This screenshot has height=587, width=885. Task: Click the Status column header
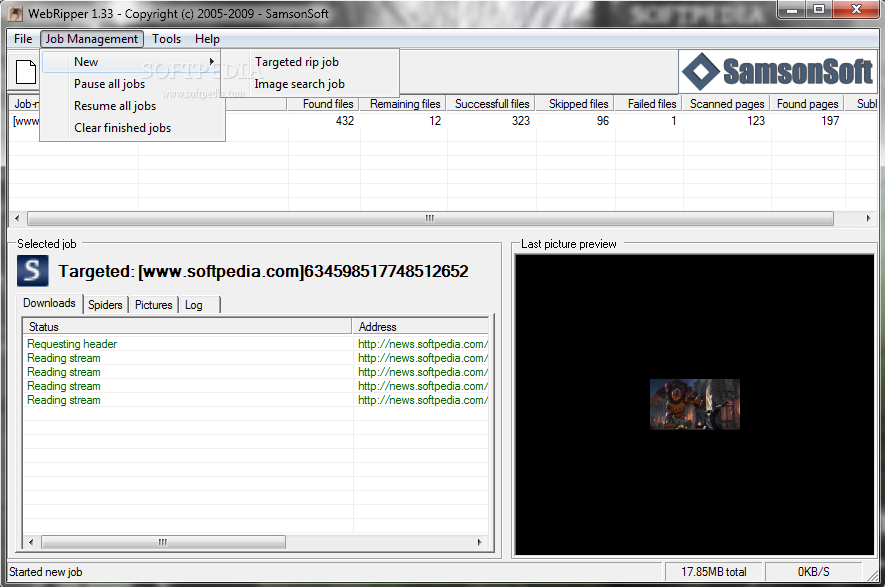[x=187, y=327]
